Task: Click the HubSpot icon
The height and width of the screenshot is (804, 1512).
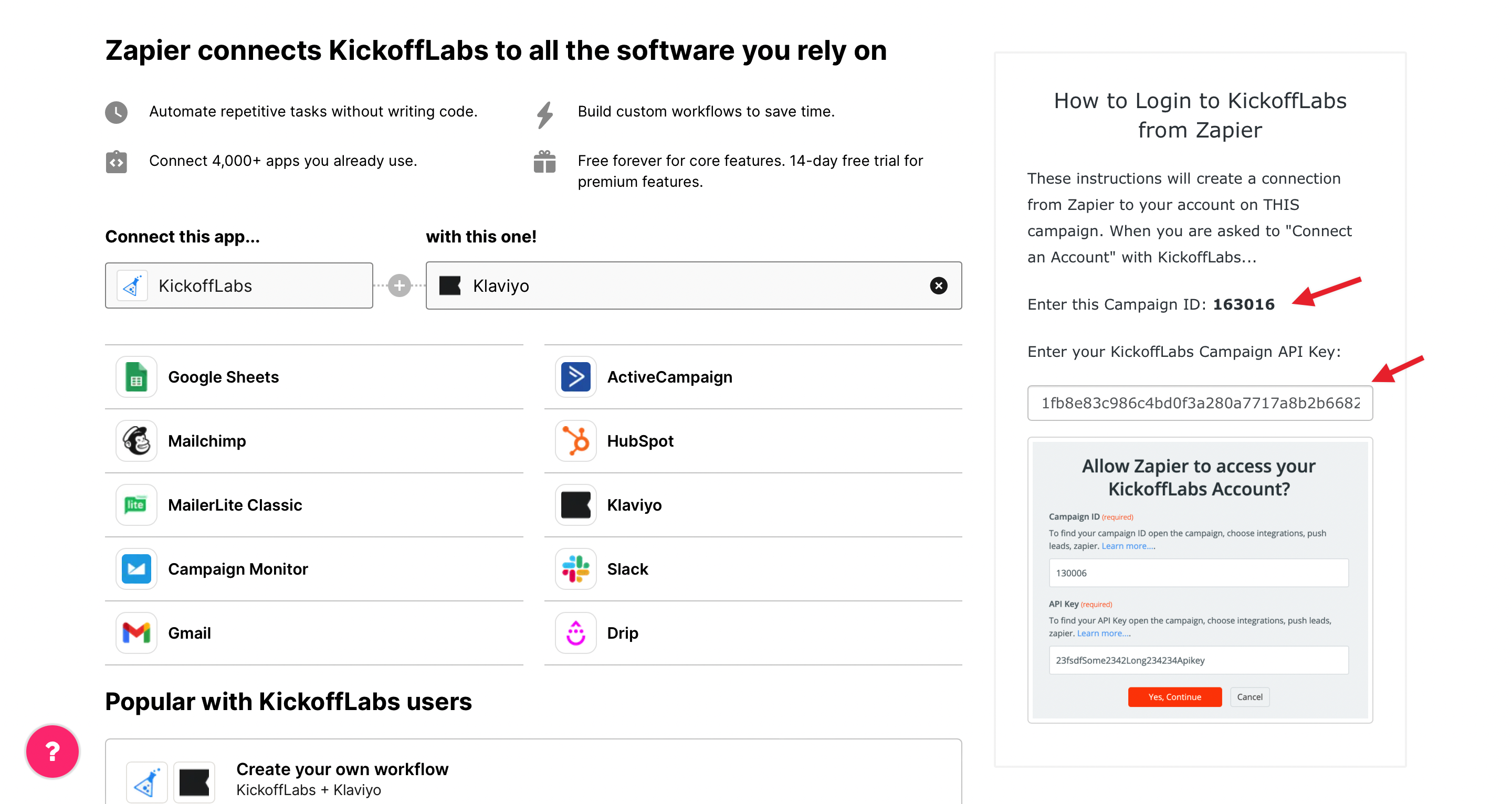Action: (575, 441)
